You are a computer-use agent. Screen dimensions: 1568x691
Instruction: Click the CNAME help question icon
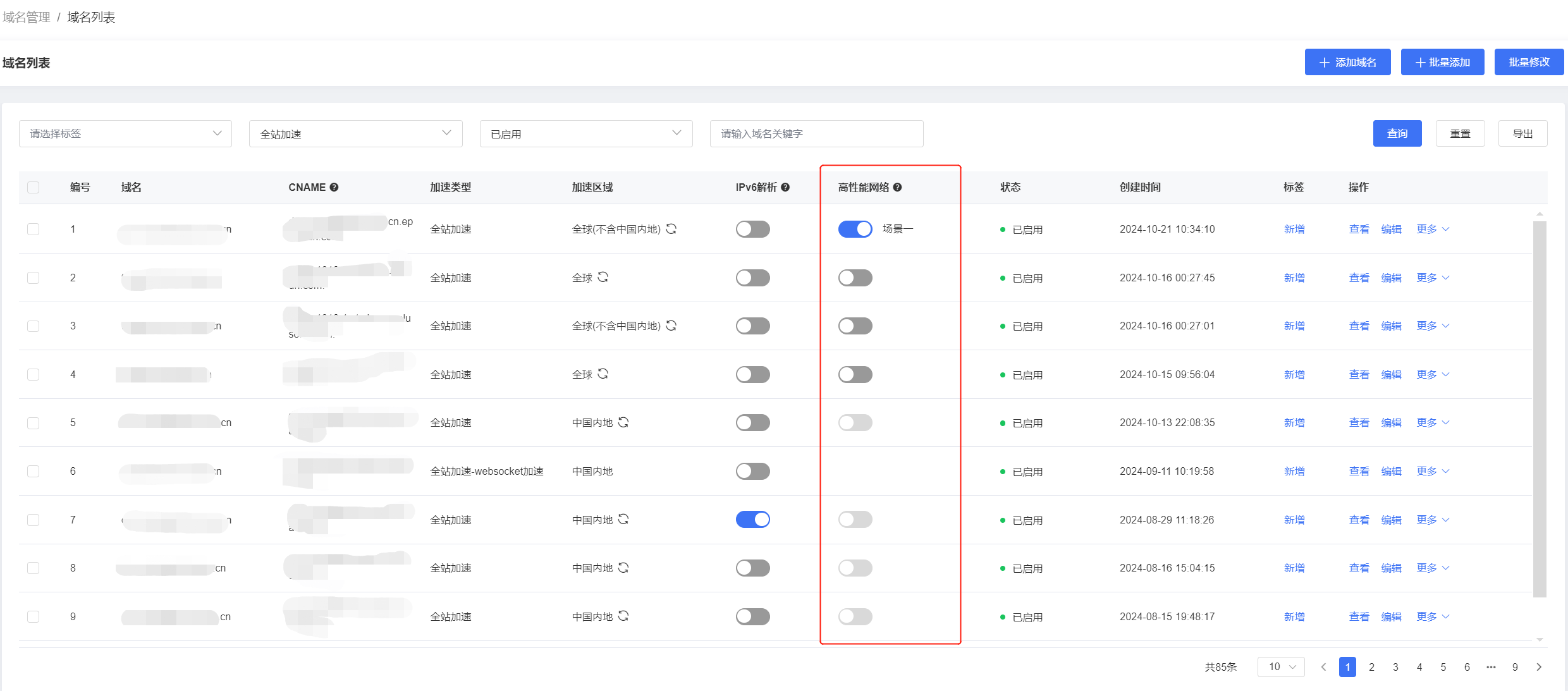click(x=334, y=187)
